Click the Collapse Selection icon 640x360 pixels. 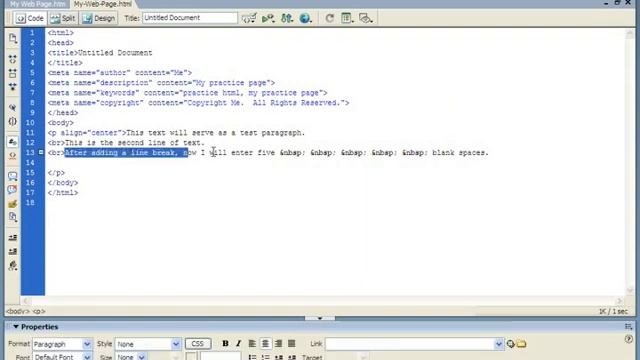coord(13,73)
